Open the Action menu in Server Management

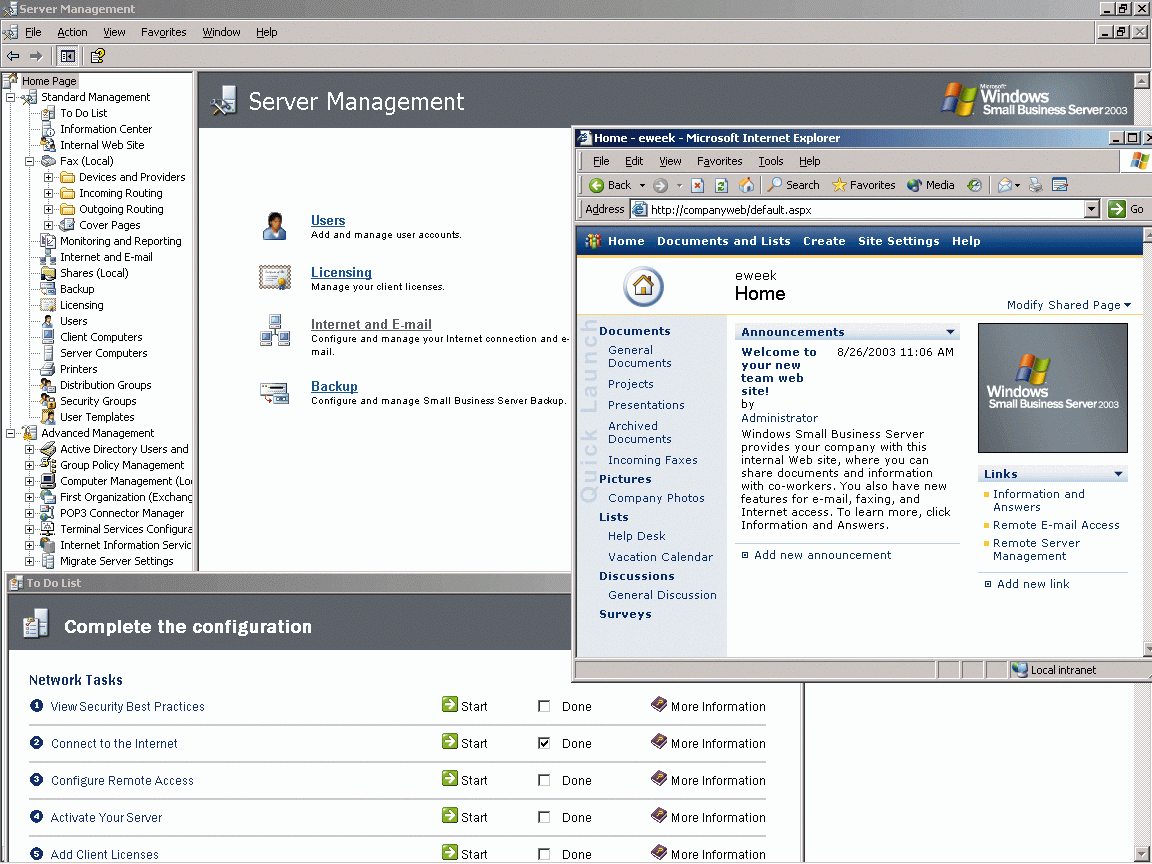pyautogui.click(x=72, y=32)
